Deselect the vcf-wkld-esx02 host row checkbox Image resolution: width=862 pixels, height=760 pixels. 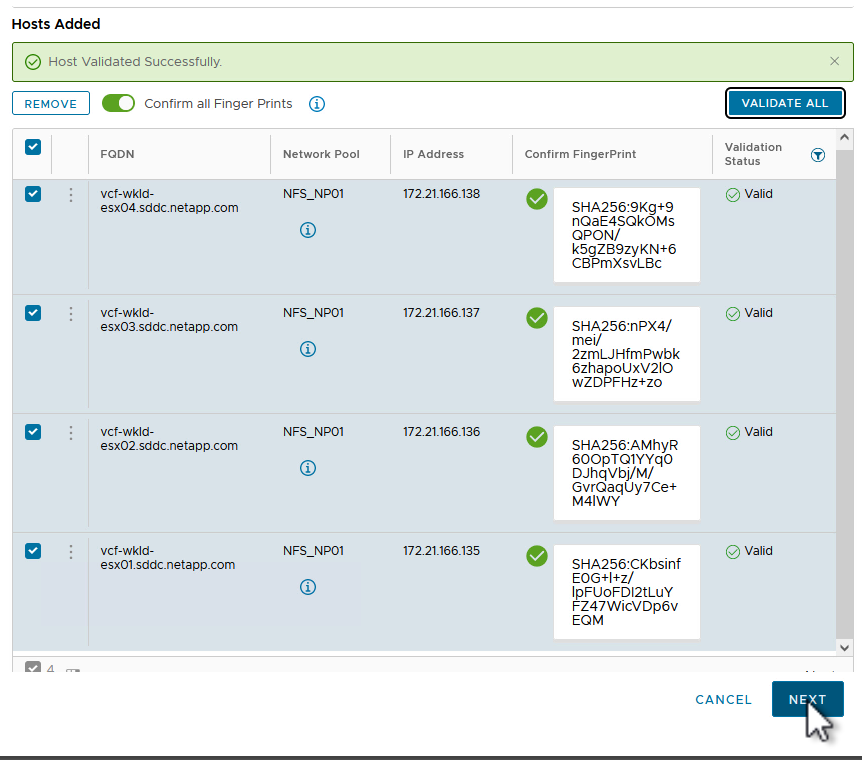click(33, 432)
